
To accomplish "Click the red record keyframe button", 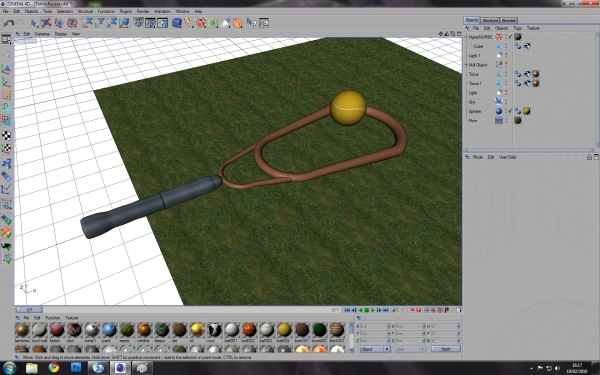I will pyautogui.click(x=412, y=310).
